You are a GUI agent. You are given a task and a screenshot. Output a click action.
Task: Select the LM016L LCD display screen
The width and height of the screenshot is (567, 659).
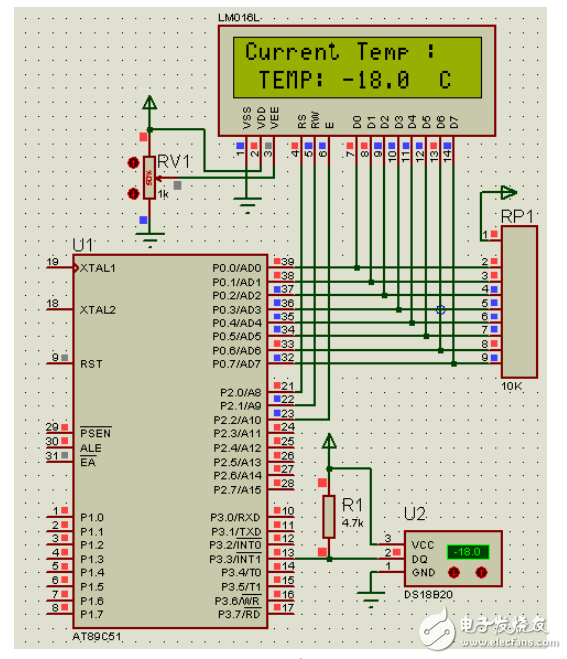357,68
